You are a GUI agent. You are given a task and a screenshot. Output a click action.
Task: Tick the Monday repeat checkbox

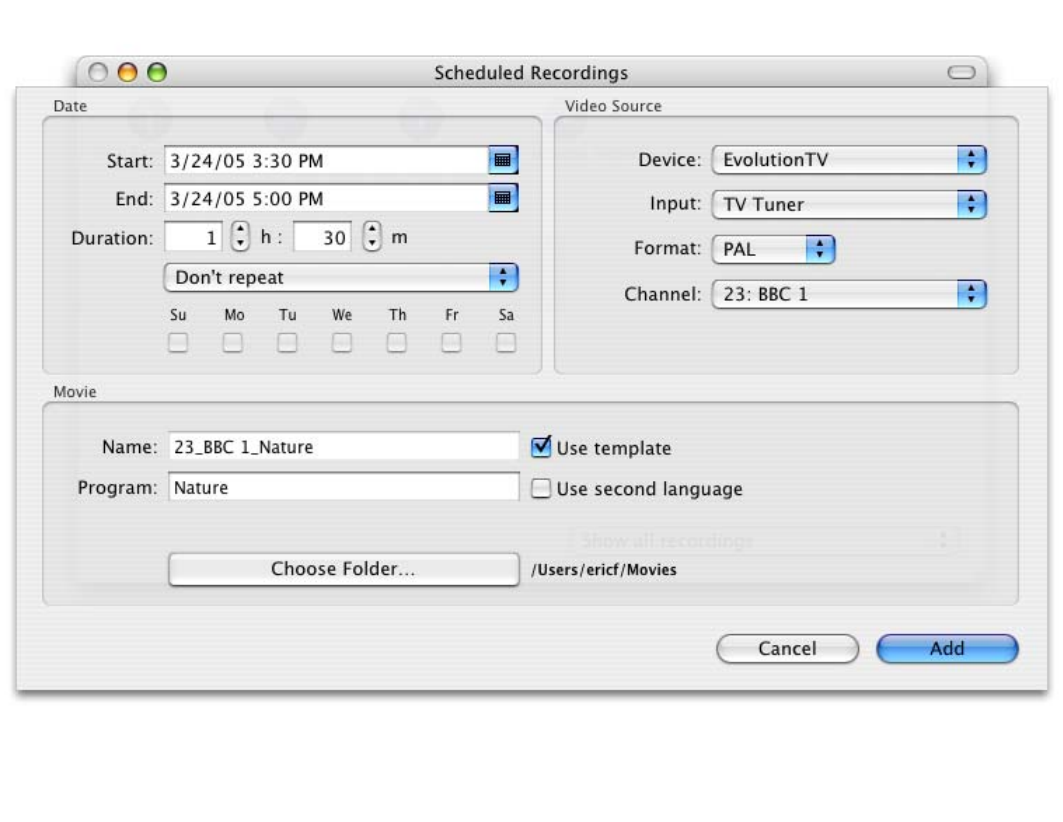(233, 343)
